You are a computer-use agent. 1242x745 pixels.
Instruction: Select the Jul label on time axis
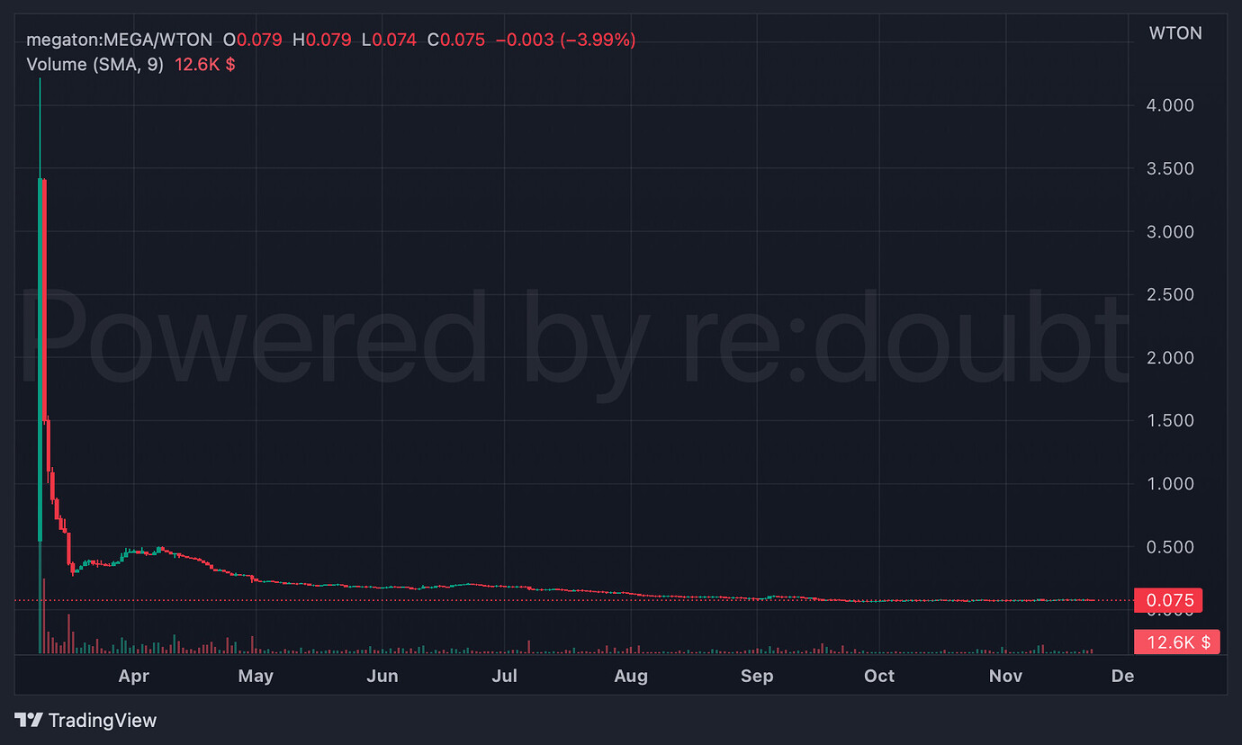coord(504,676)
